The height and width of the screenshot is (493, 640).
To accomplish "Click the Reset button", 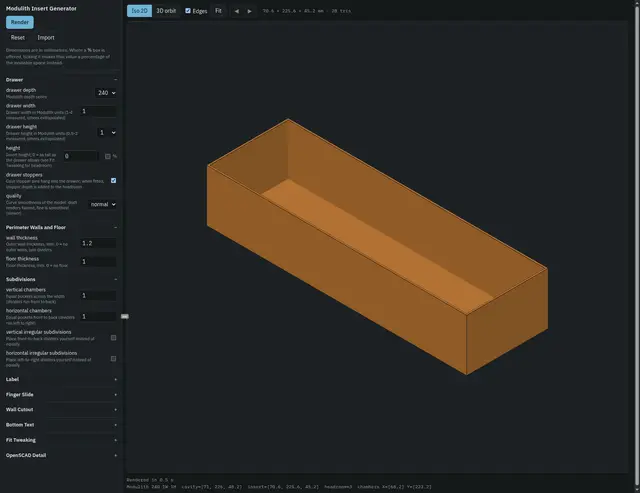I will click(18, 38).
